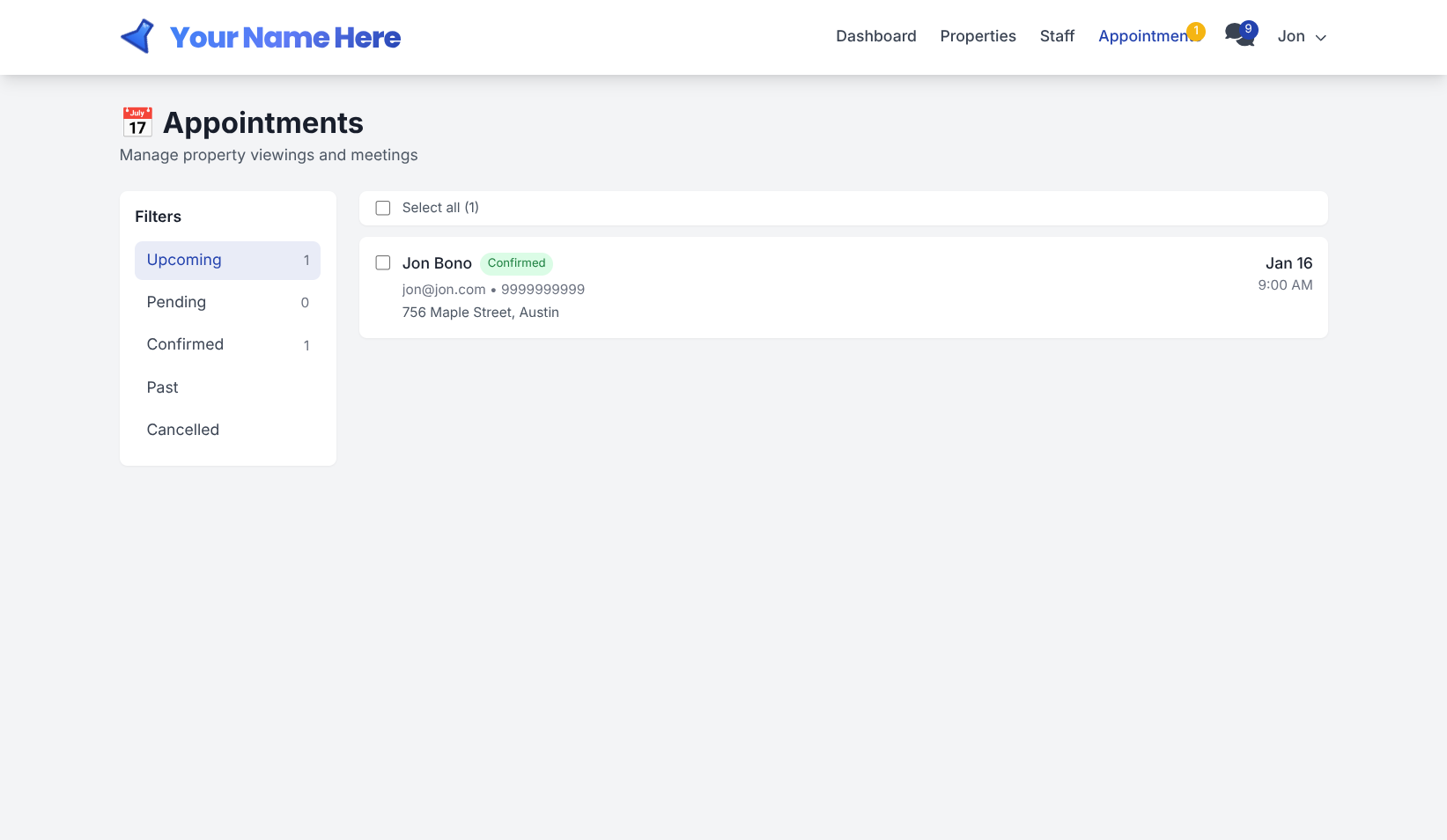Click the blue unread count badge
This screenshot has height=840, width=1447.
[x=1248, y=29]
